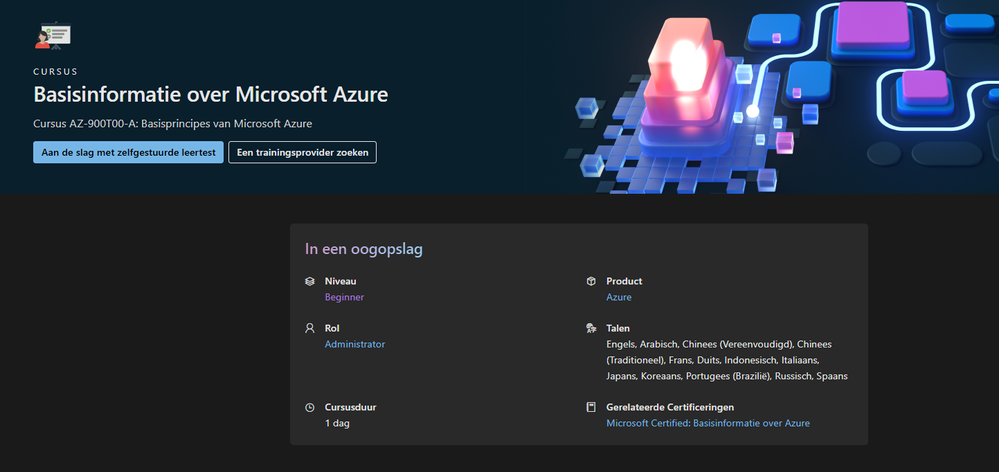
Task: Click the Cursusduur clock icon
Action: 310,407
